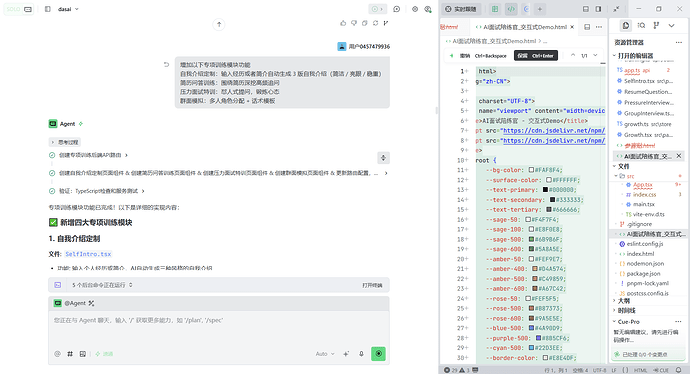The height and width of the screenshot is (374, 690).
Task: Open the Auto model selector dropdown
Action: click(x=325, y=354)
